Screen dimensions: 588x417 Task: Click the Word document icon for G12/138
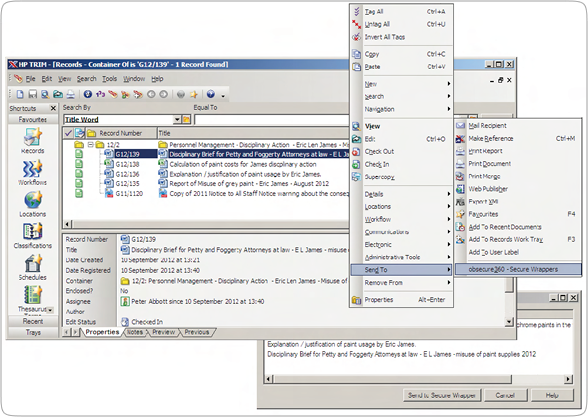point(109,164)
